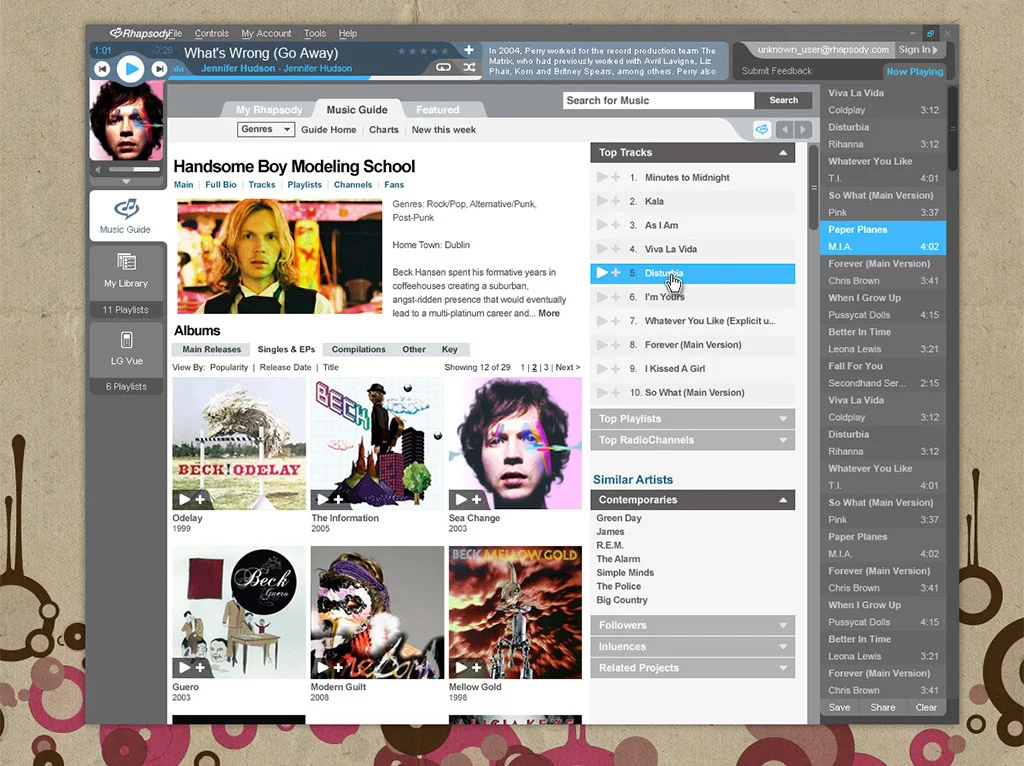
Task: Click Submit Feedback link
Action: 776,71
